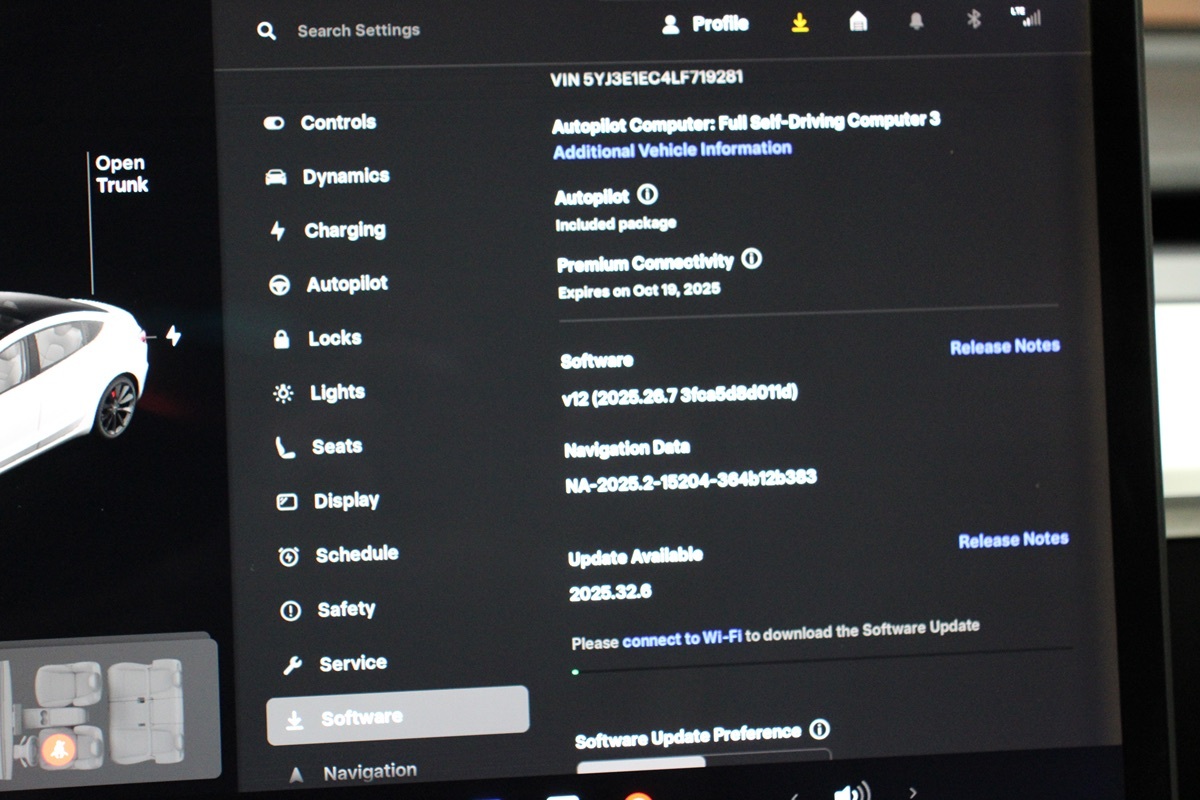Open Bluetooth settings icon
This screenshot has width=1200, height=800.
click(973, 20)
